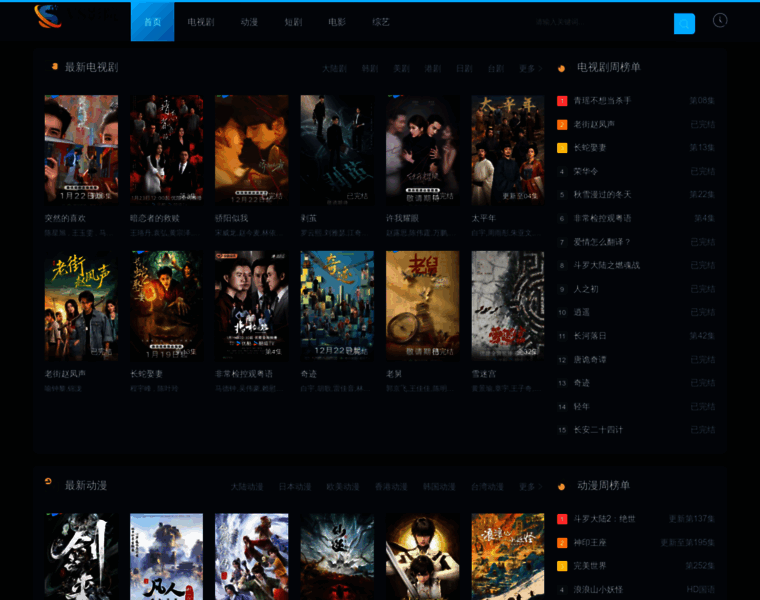
Task: Open the 突然的喜欢 poster thumbnail
Action: pyautogui.click(x=81, y=149)
